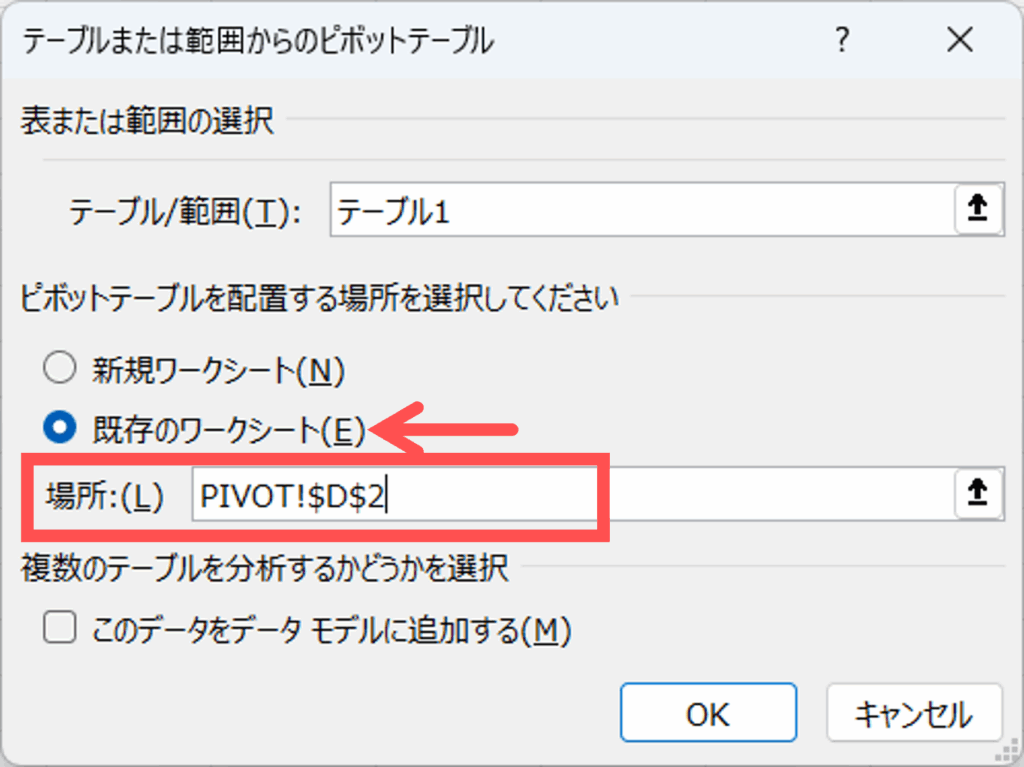Click the dialog title テーブルまたは範囲からのピボットテーブル
The image size is (1024, 767).
tap(257, 41)
